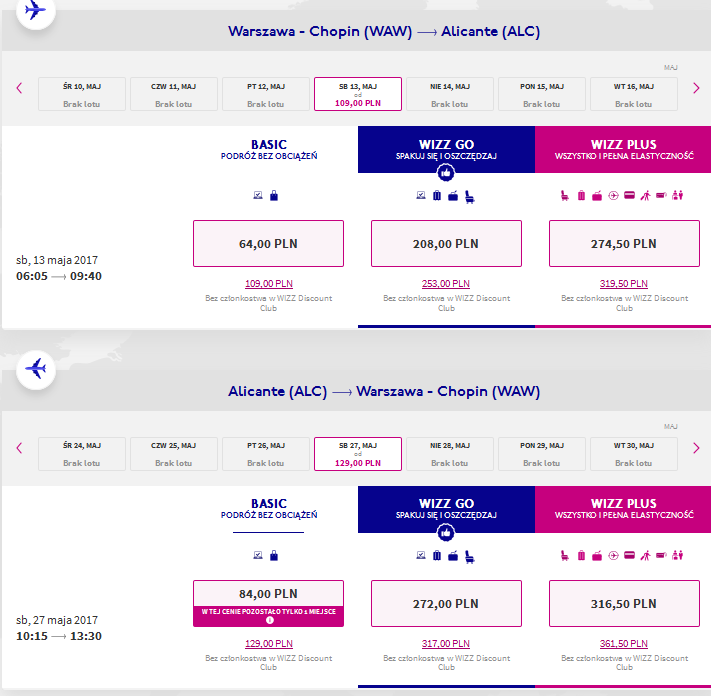Select outbound date tab WT 16, MAJ

[x=633, y=94]
